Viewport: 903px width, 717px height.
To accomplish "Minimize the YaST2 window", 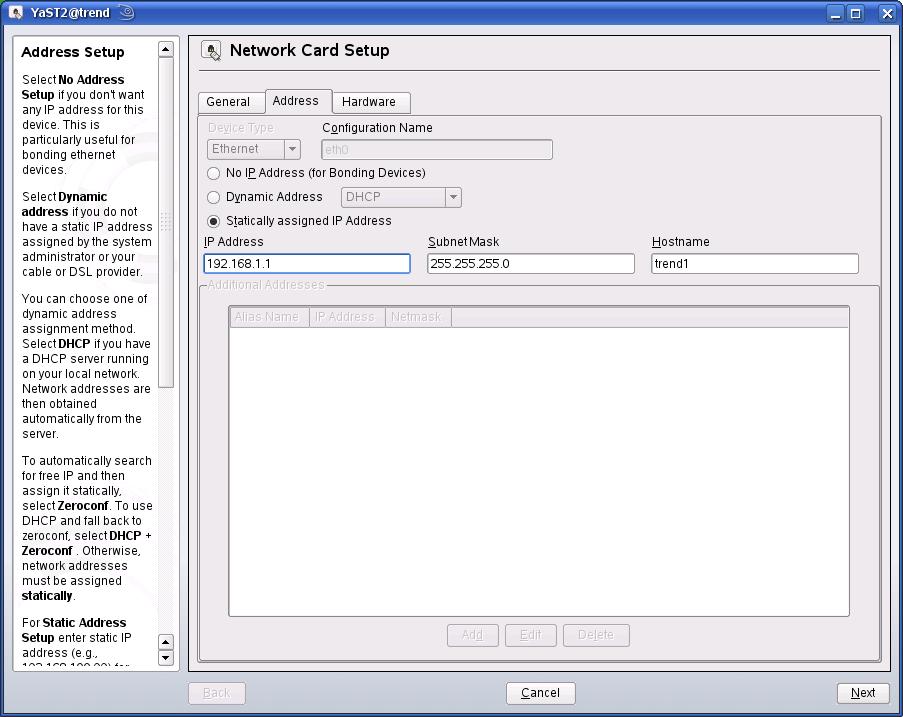I will tap(836, 13).
